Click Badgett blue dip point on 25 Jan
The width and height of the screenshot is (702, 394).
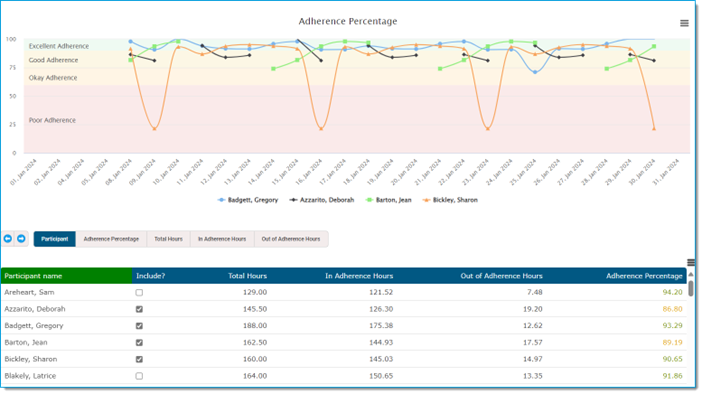pos(535,72)
